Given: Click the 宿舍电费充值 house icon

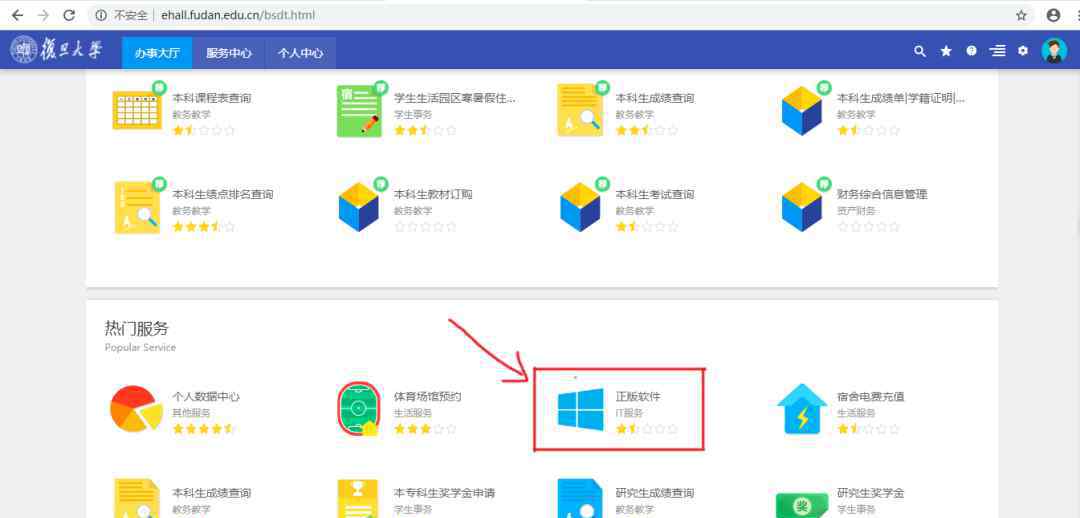Looking at the screenshot, I should [x=801, y=410].
